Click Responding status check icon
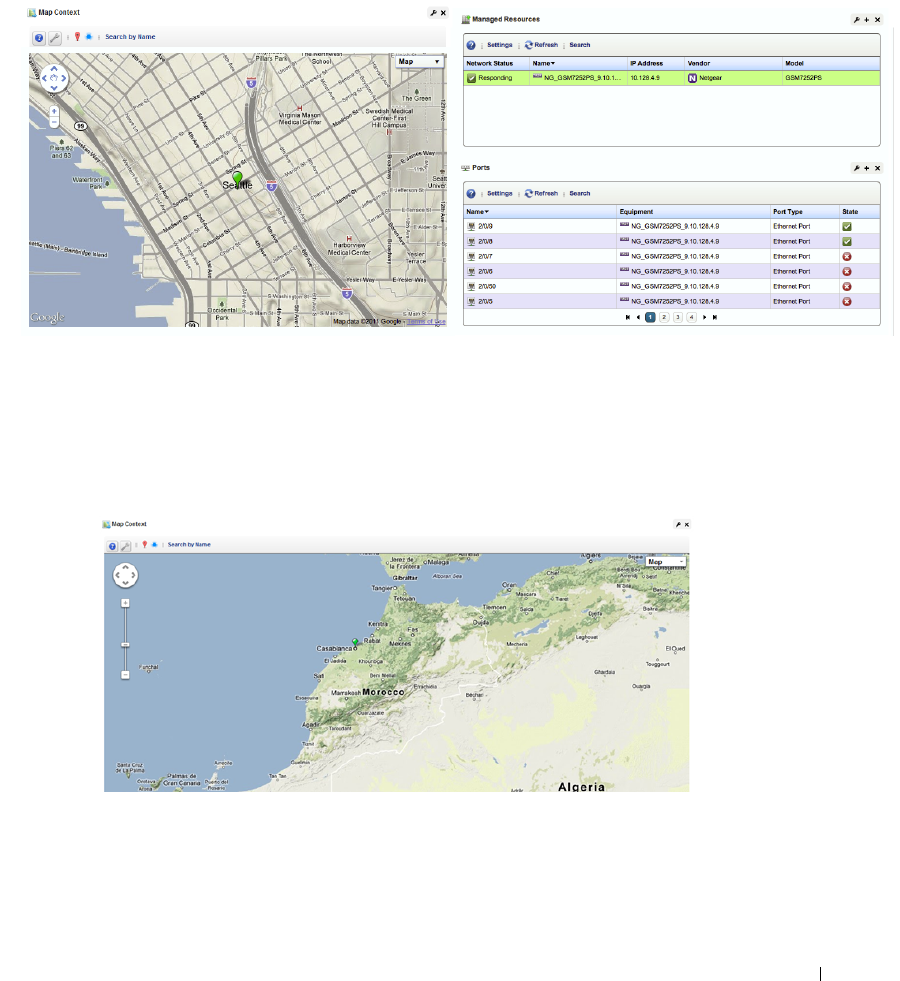 coord(472,78)
